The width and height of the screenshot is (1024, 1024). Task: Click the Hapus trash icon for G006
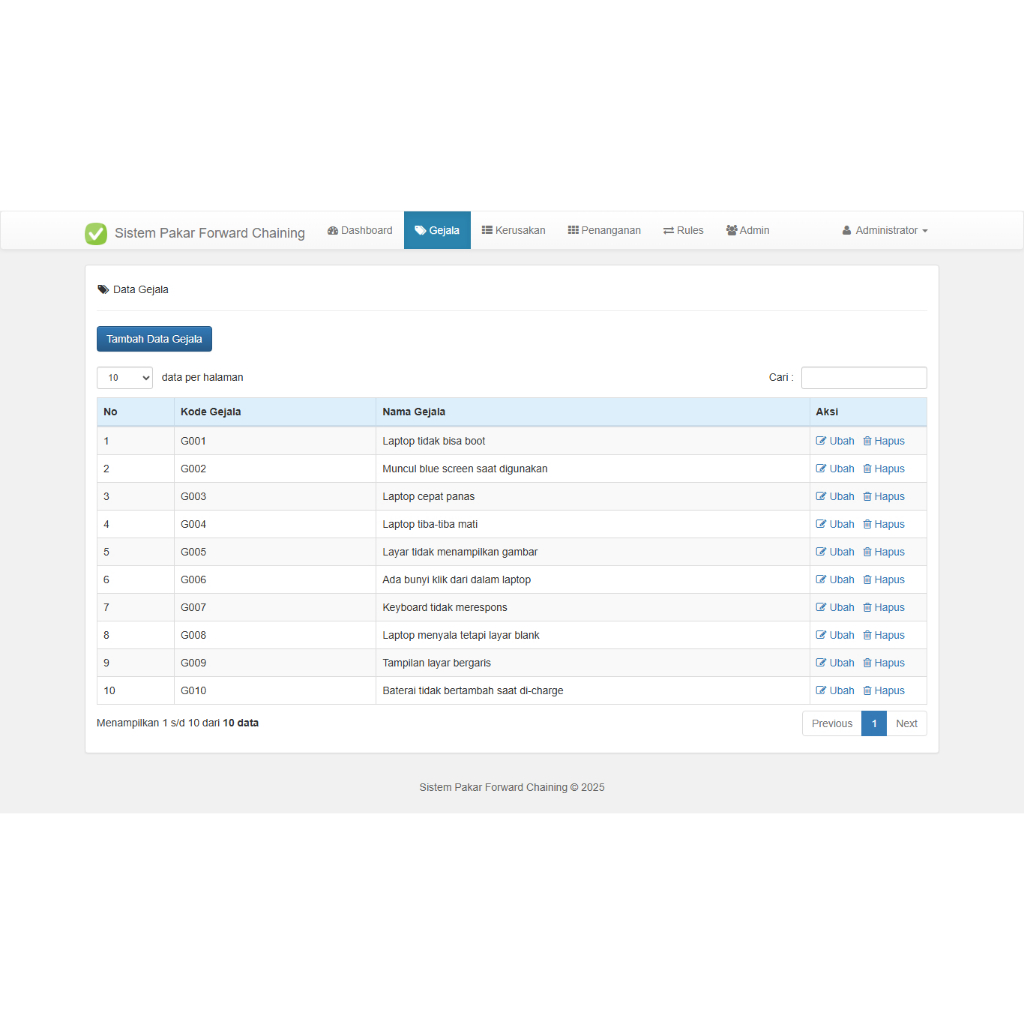867,580
